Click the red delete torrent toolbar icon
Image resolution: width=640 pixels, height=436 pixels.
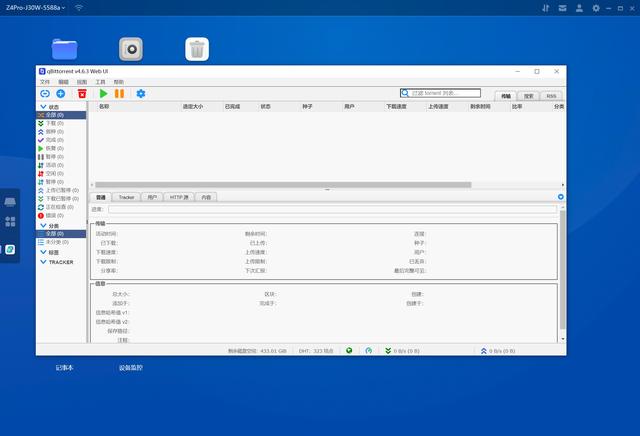tap(82, 94)
